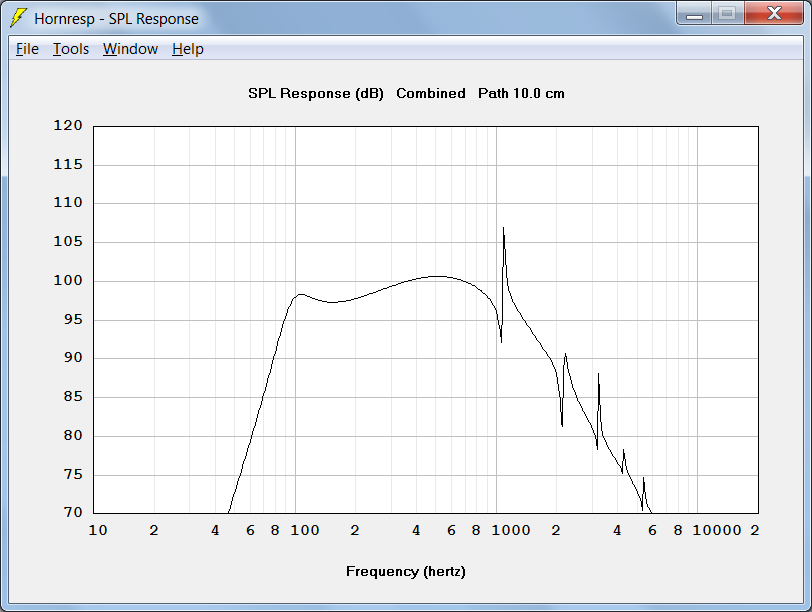Click the 'Path 10.0 cm' label

(x=521, y=94)
